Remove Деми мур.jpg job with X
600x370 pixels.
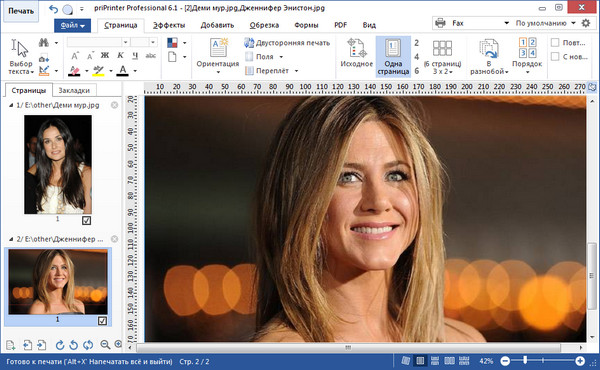114,105
